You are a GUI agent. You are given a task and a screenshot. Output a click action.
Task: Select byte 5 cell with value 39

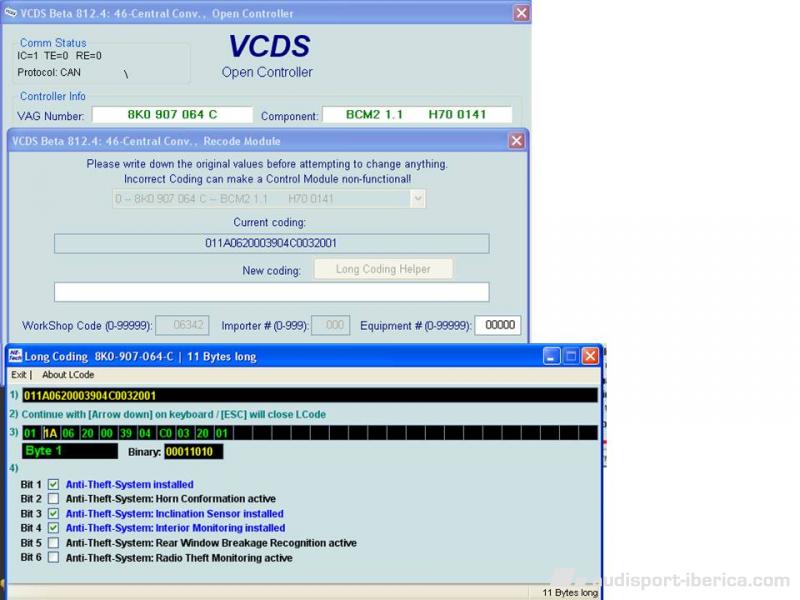click(126, 433)
